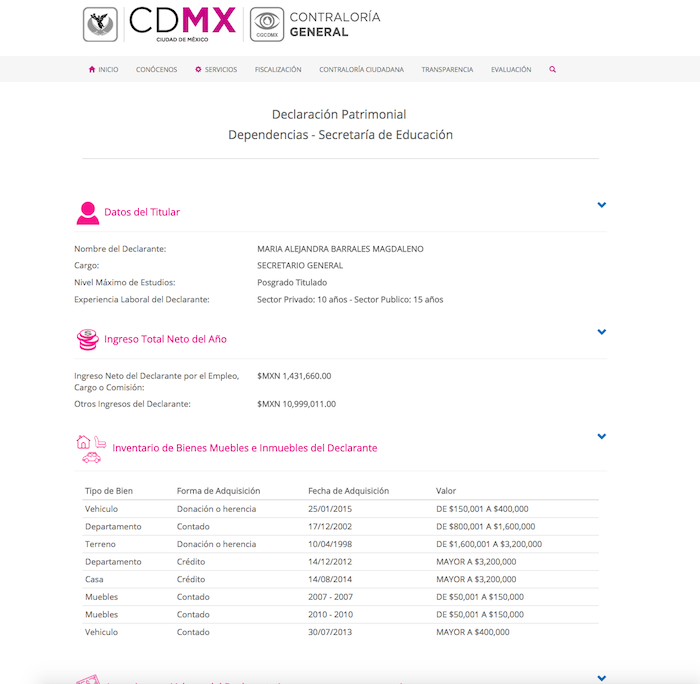Screen dimensions: 700x684
Task: Open the Evaluación navigation item
Action: pyautogui.click(x=511, y=70)
